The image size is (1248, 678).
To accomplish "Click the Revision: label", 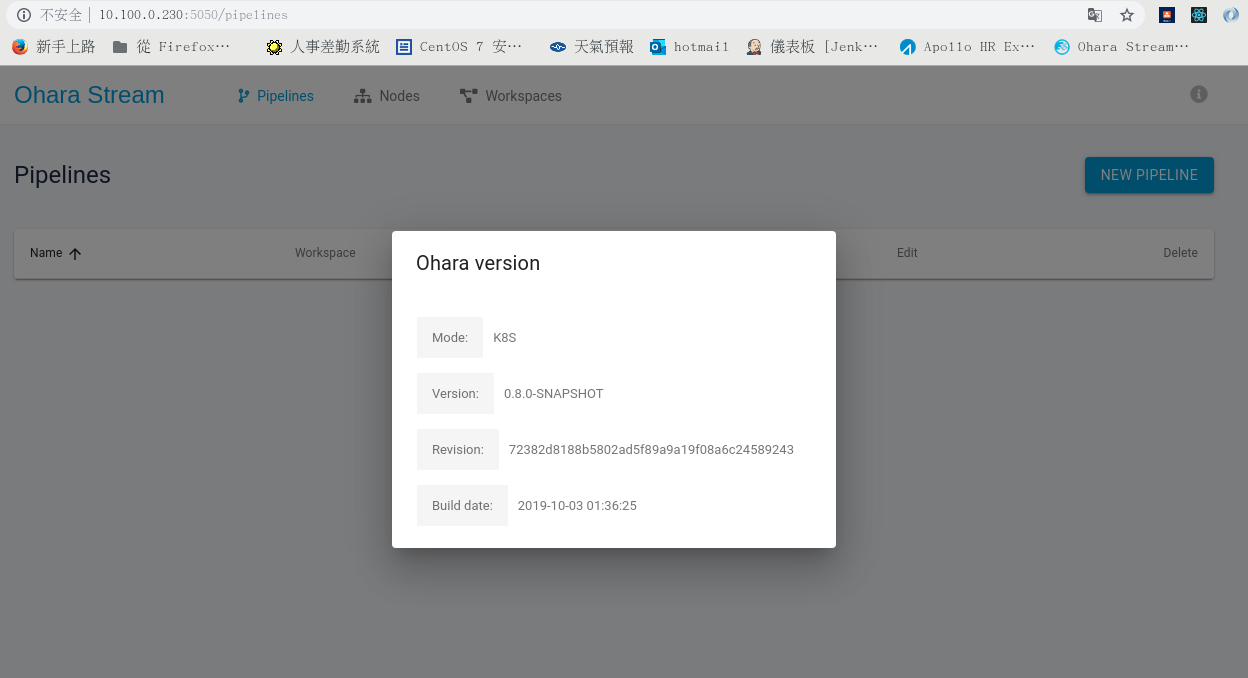I will [458, 450].
